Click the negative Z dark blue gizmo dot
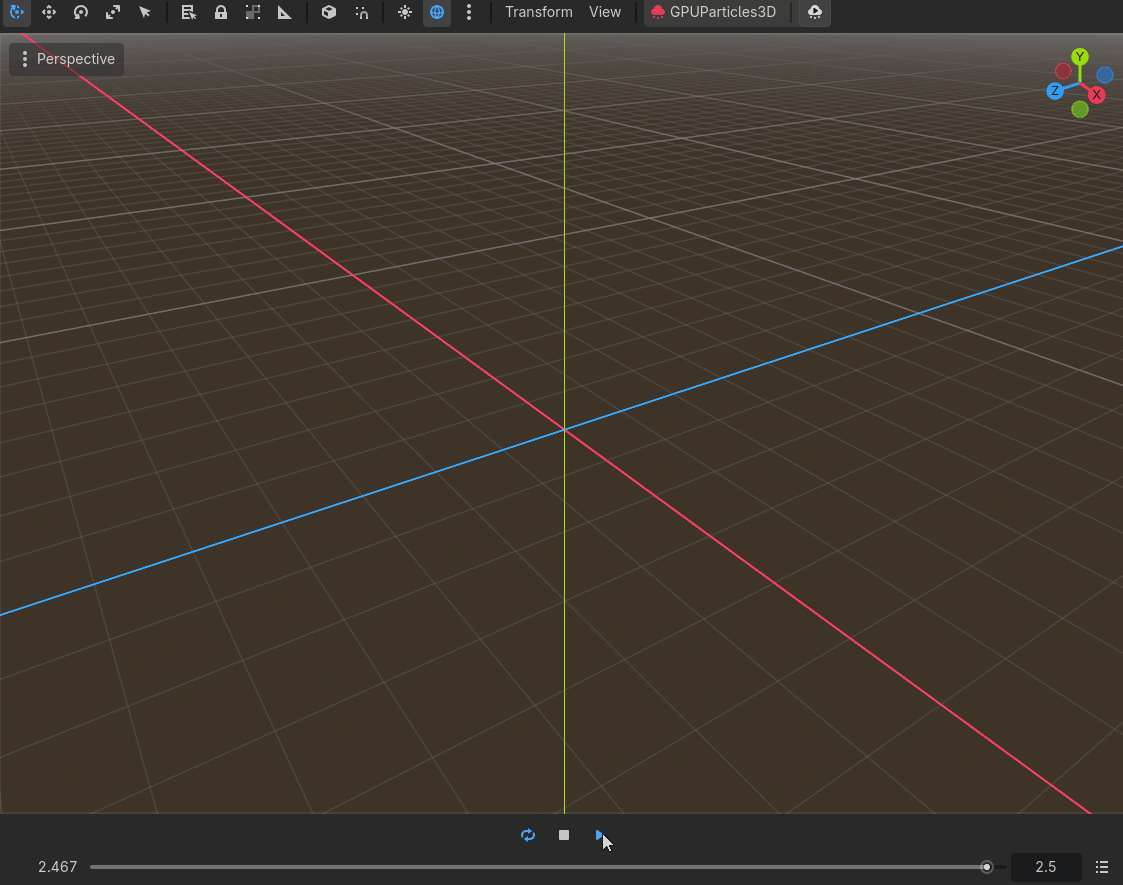Image resolution: width=1123 pixels, height=885 pixels. [1104, 74]
